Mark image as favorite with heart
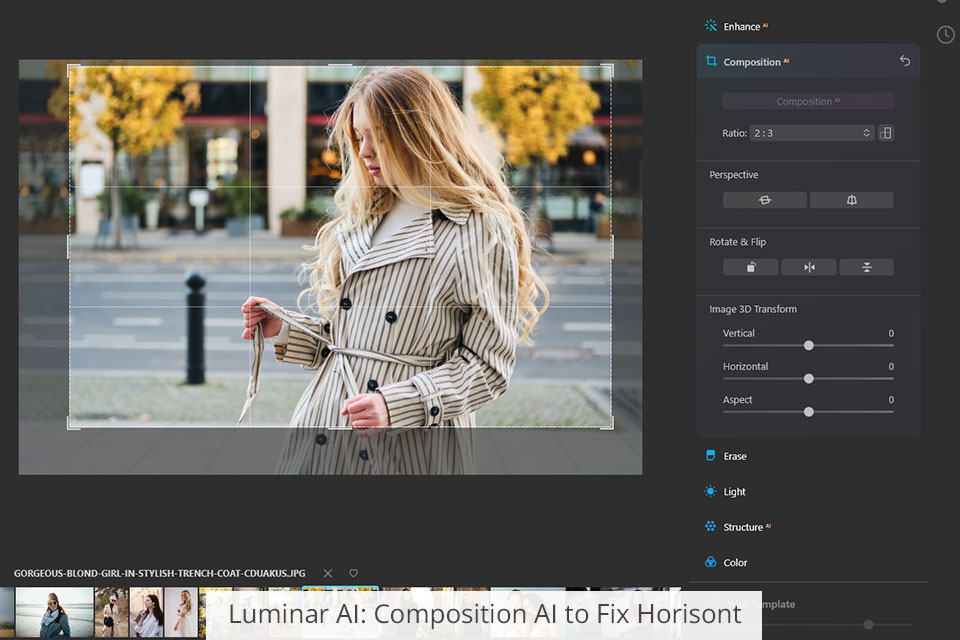The image size is (960, 640). [x=353, y=573]
